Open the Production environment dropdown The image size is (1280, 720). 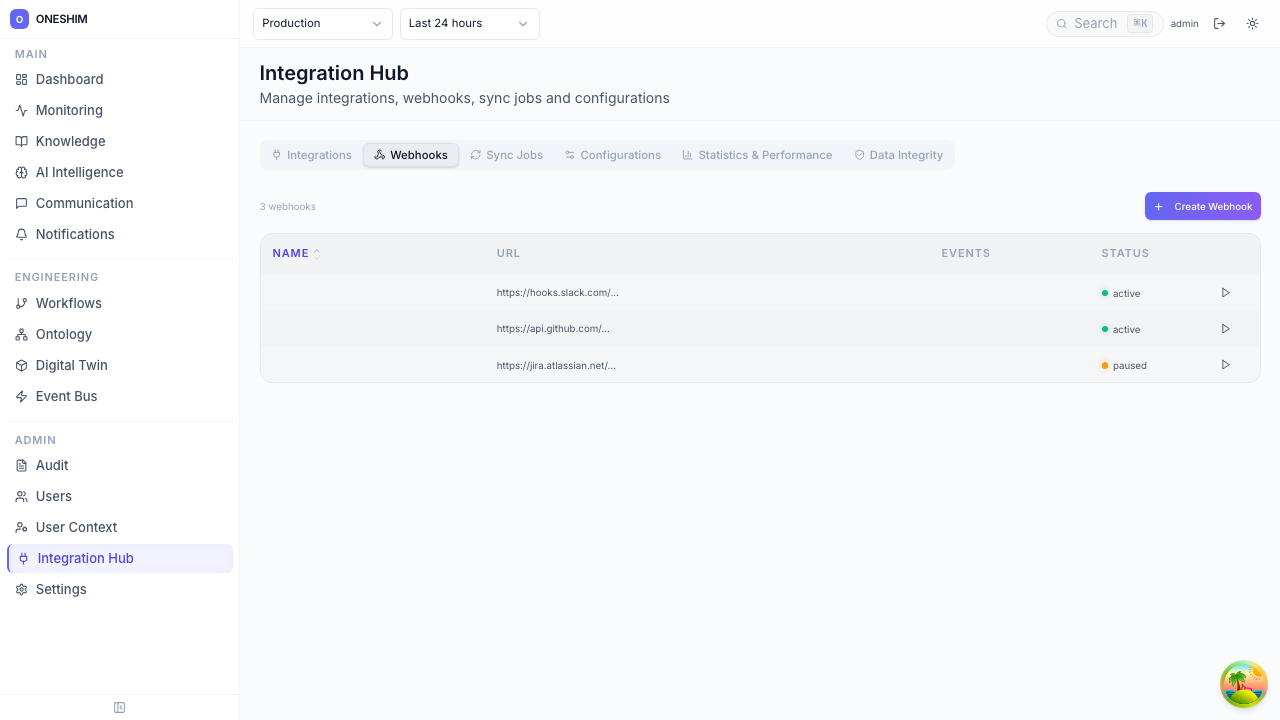pos(322,23)
